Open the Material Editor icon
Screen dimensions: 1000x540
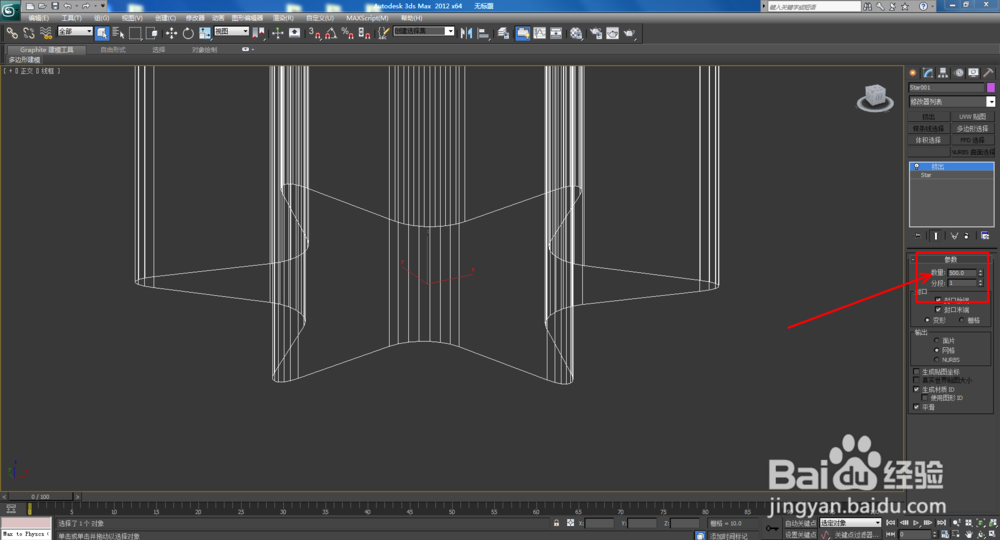click(577, 33)
